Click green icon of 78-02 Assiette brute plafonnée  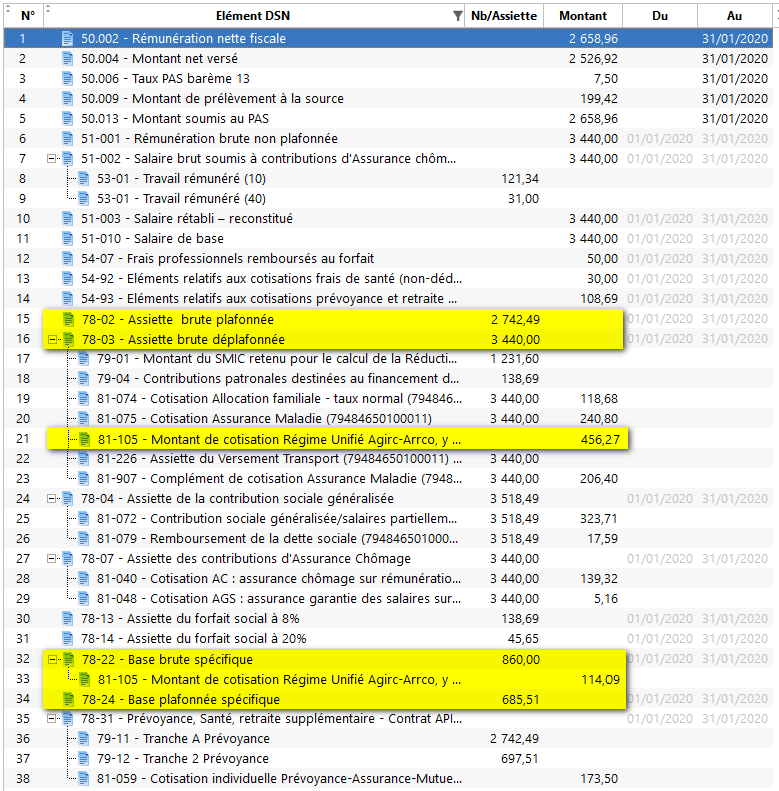click(x=68, y=319)
